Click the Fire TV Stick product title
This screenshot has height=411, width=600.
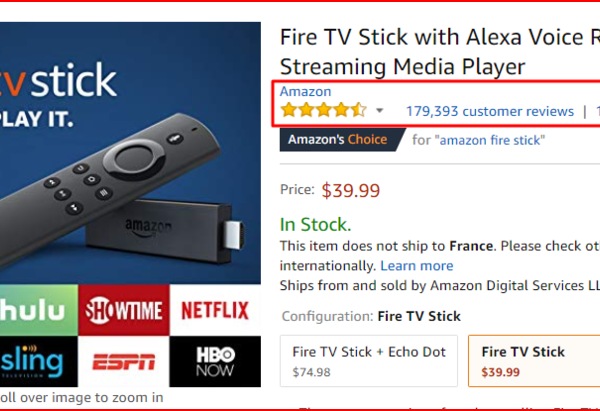[x=440, y=52]
